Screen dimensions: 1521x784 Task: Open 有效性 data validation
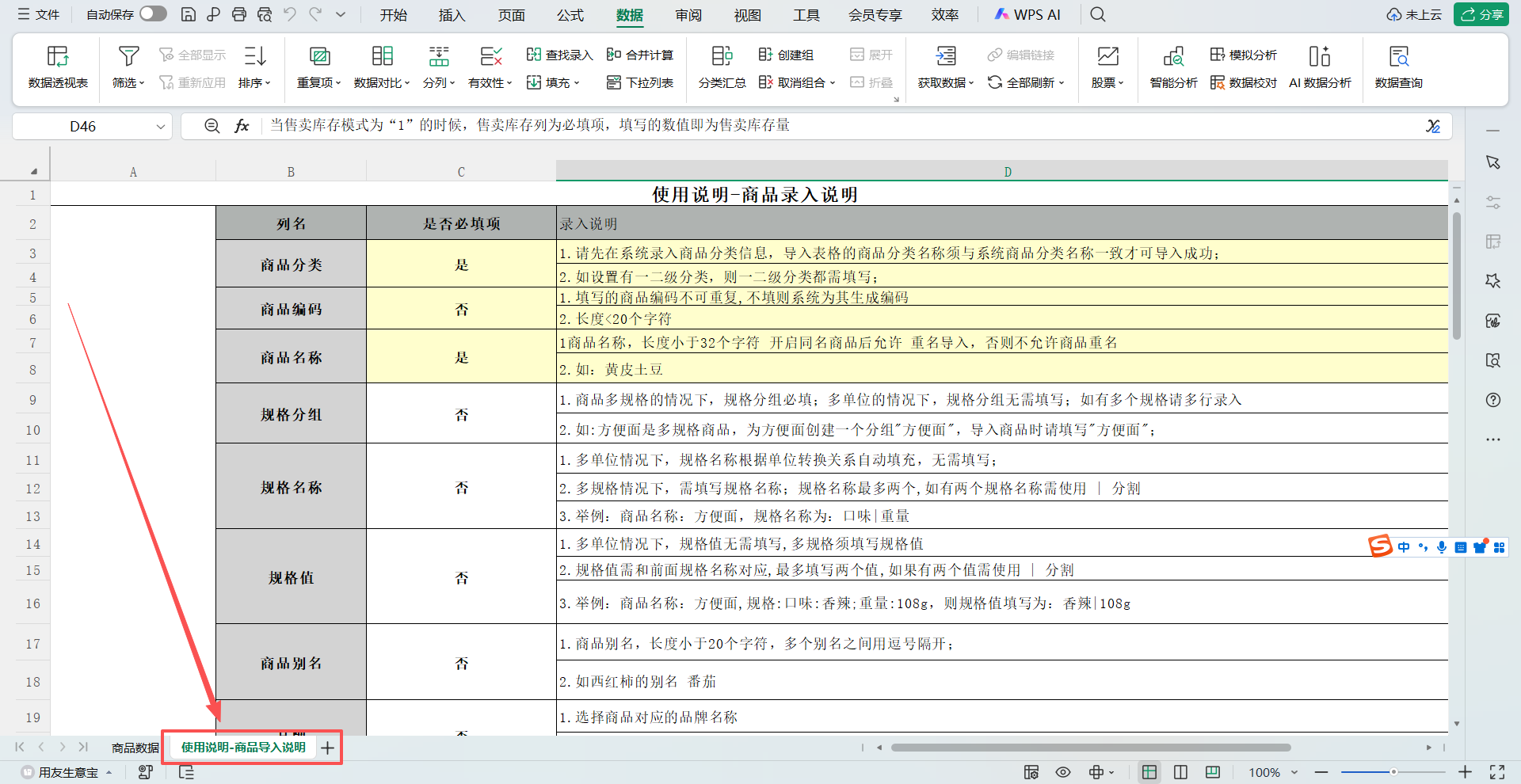[x=490, y=67]
